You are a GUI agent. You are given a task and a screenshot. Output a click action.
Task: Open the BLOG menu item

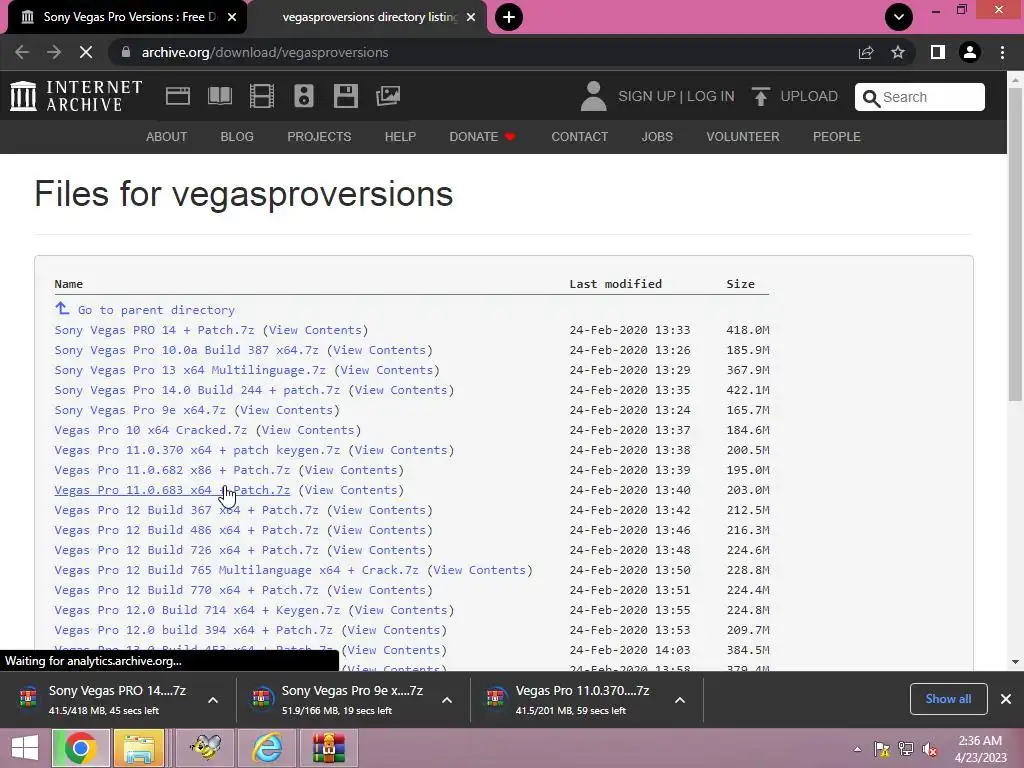click(237, 136)
